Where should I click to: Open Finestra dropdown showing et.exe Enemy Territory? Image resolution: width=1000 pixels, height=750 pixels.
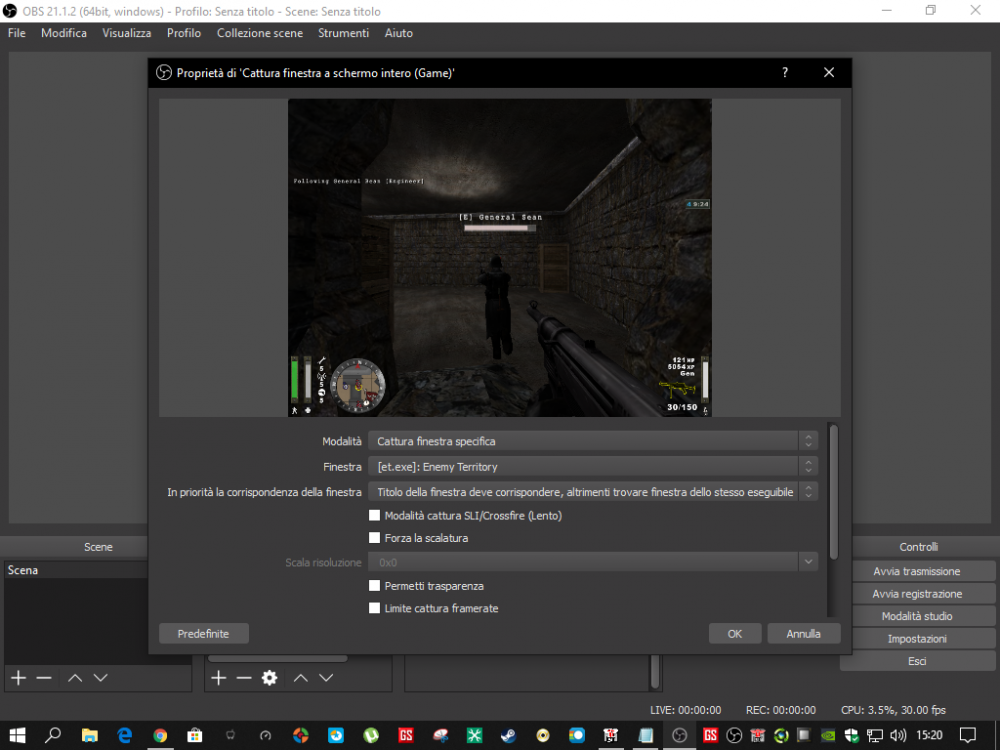pos(592,466)
